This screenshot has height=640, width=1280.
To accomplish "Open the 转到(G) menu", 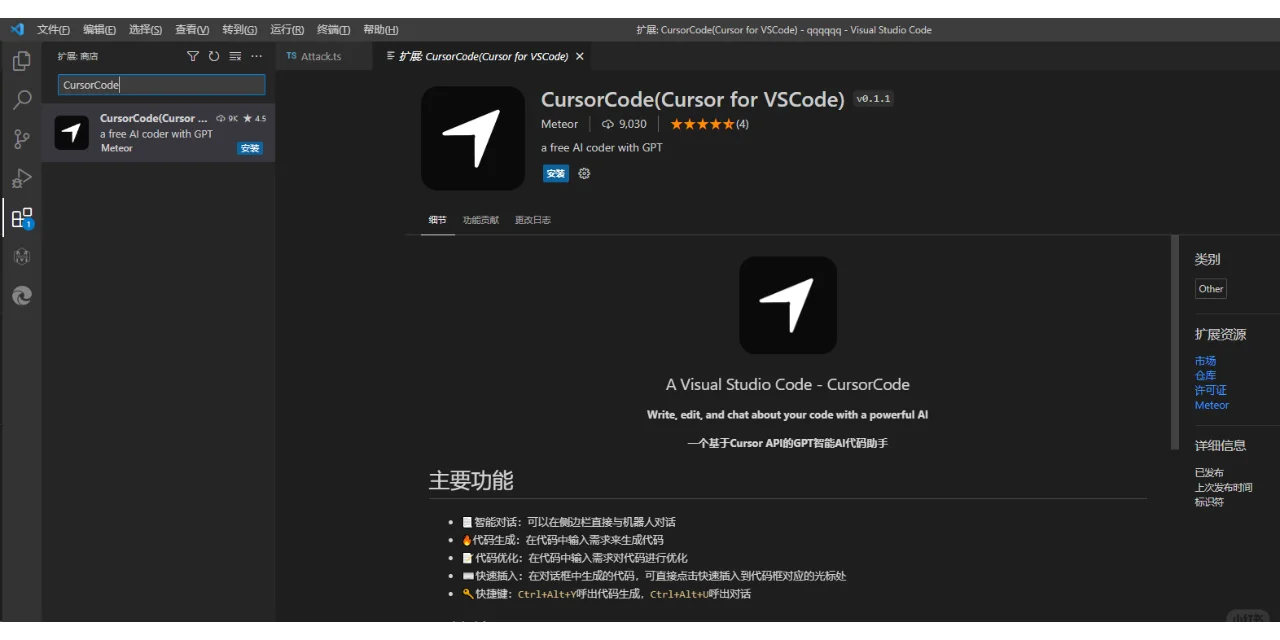I will click(x=239, y=30).
